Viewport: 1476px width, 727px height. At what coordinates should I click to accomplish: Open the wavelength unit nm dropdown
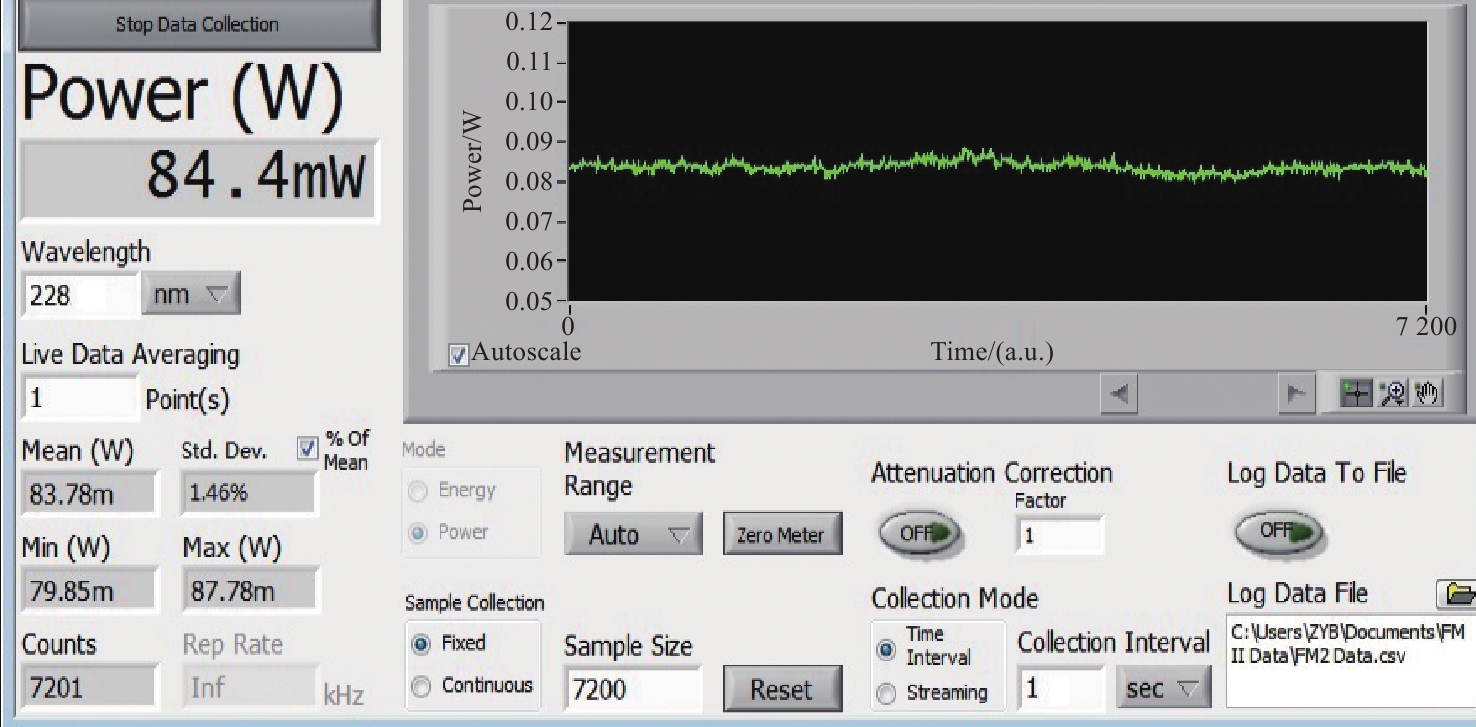(x=191, y=296)
